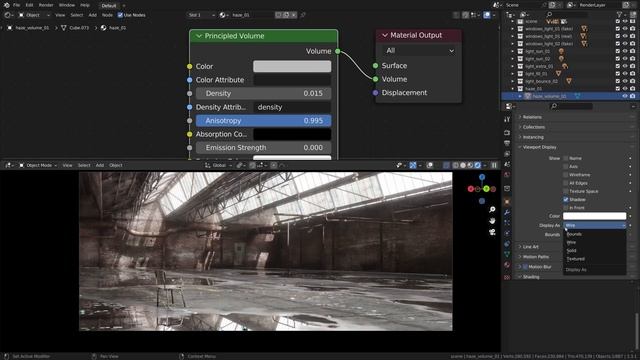
Task: Click the Density value slider
Action: click(263, 93)
